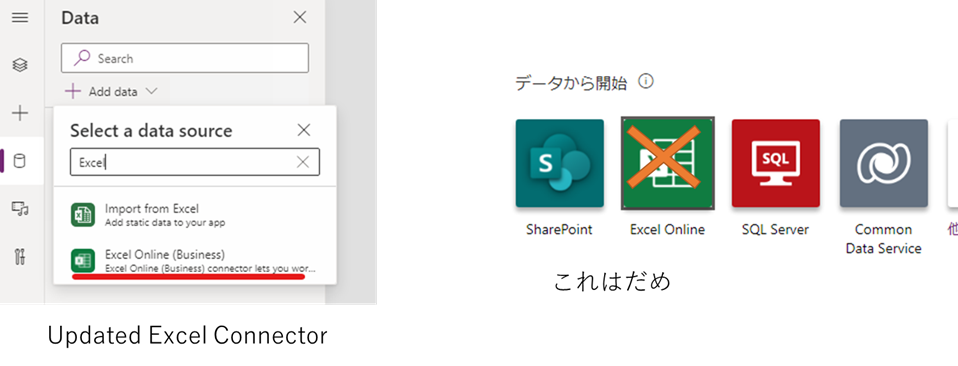Image resolution: width=958 pixels, height=366 pixels.
Task: Click the Insert plus icon in sidebar
Action: 20,113
